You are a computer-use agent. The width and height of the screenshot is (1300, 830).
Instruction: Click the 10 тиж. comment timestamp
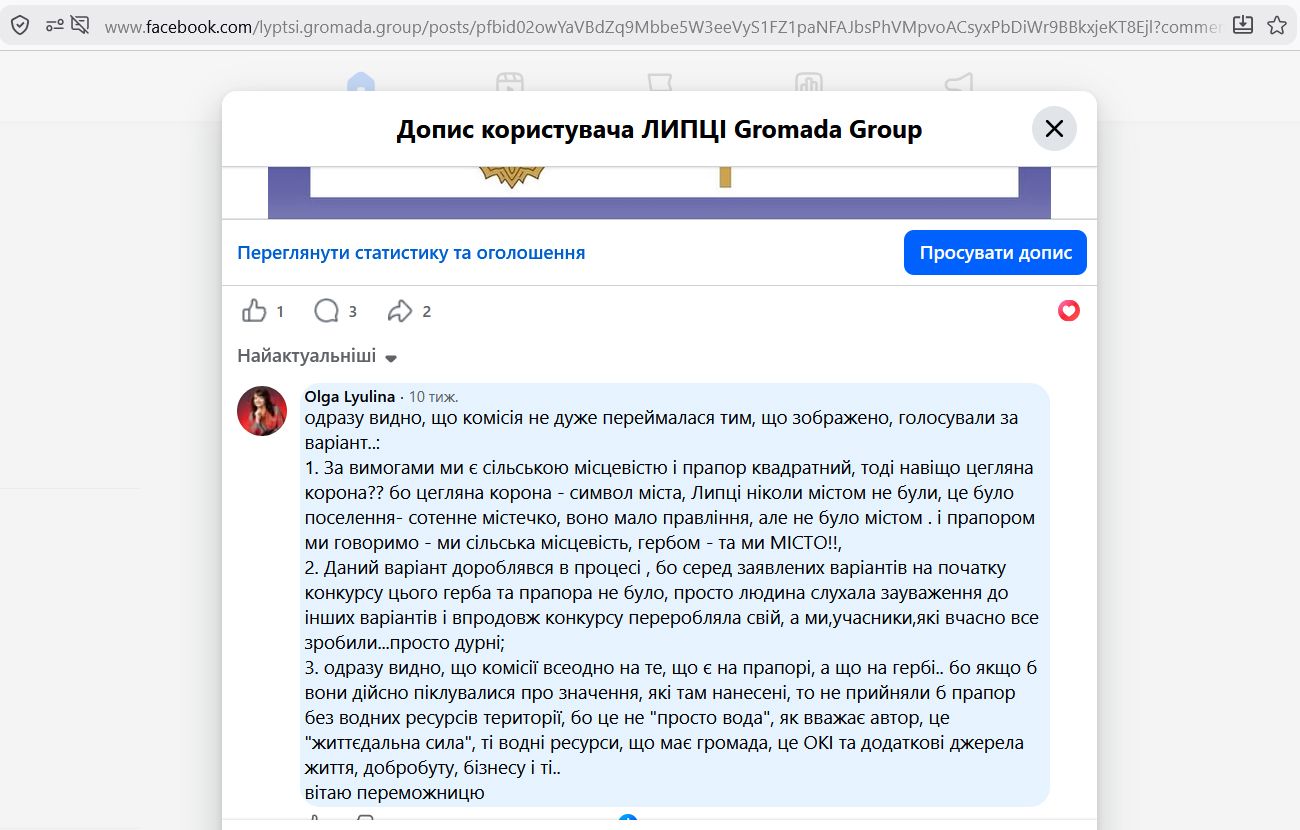434,397
